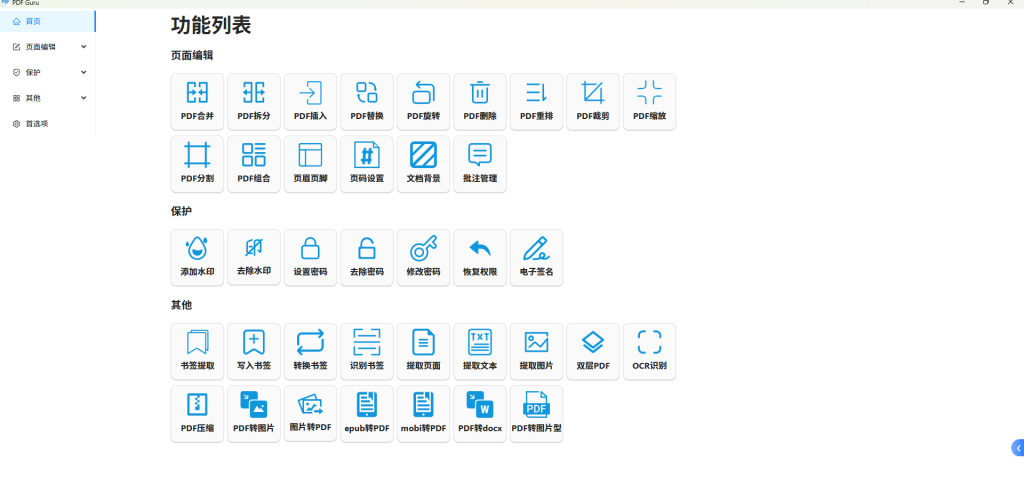The width and height of the screenshot is (1024, 500).
Task: Select the PDF拆分 split tool
Action: tap(254, 100)
